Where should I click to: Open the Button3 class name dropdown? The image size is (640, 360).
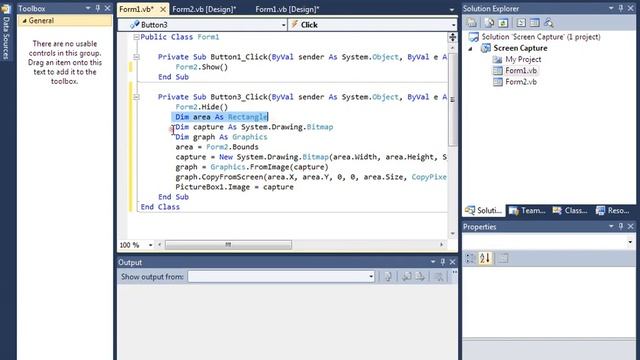coord(283,25)
